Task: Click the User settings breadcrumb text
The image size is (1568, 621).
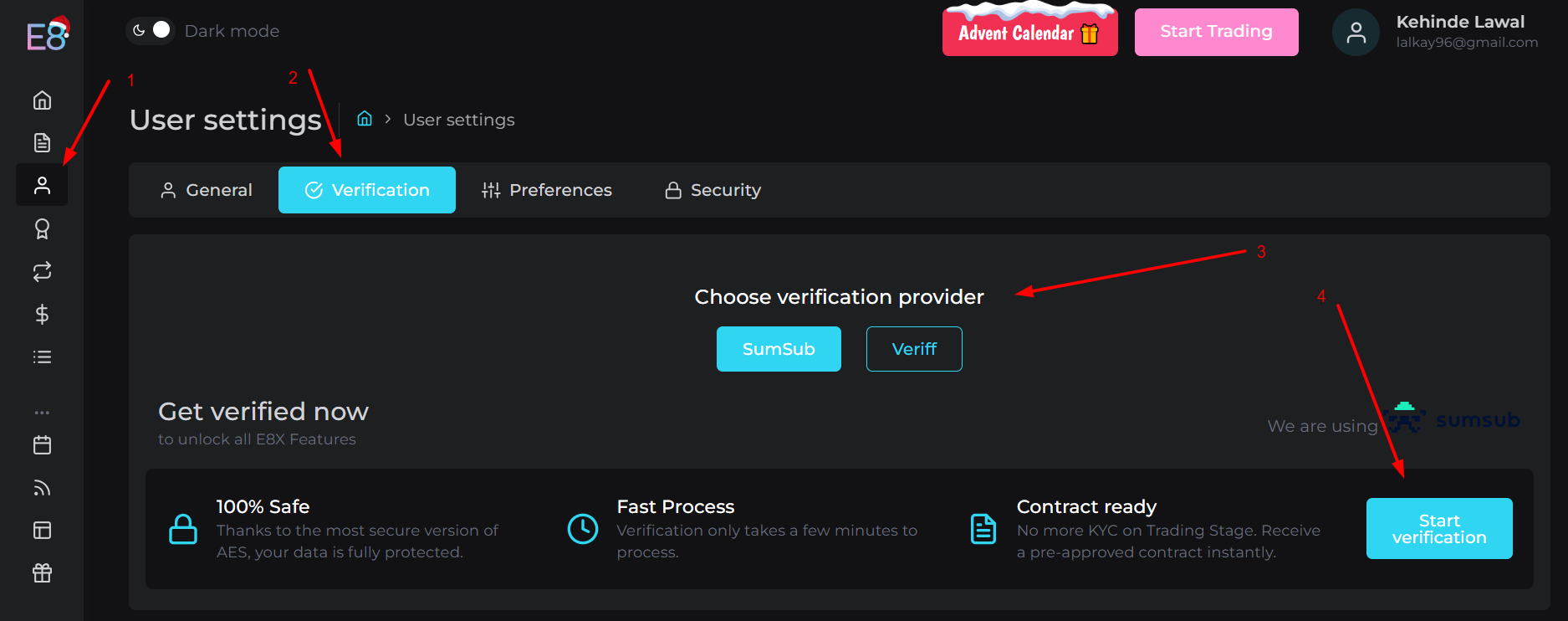Action: coord(459,120)
